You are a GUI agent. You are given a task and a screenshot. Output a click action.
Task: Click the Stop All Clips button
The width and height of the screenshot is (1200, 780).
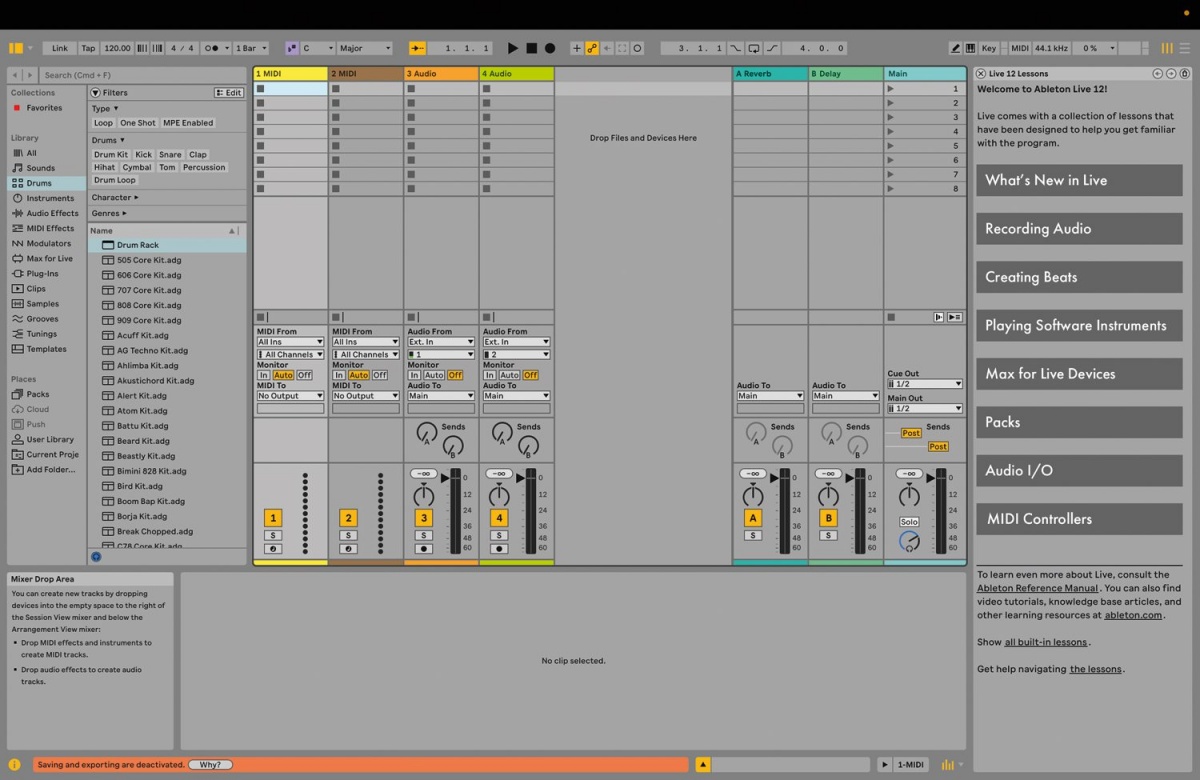click(891, 317)
